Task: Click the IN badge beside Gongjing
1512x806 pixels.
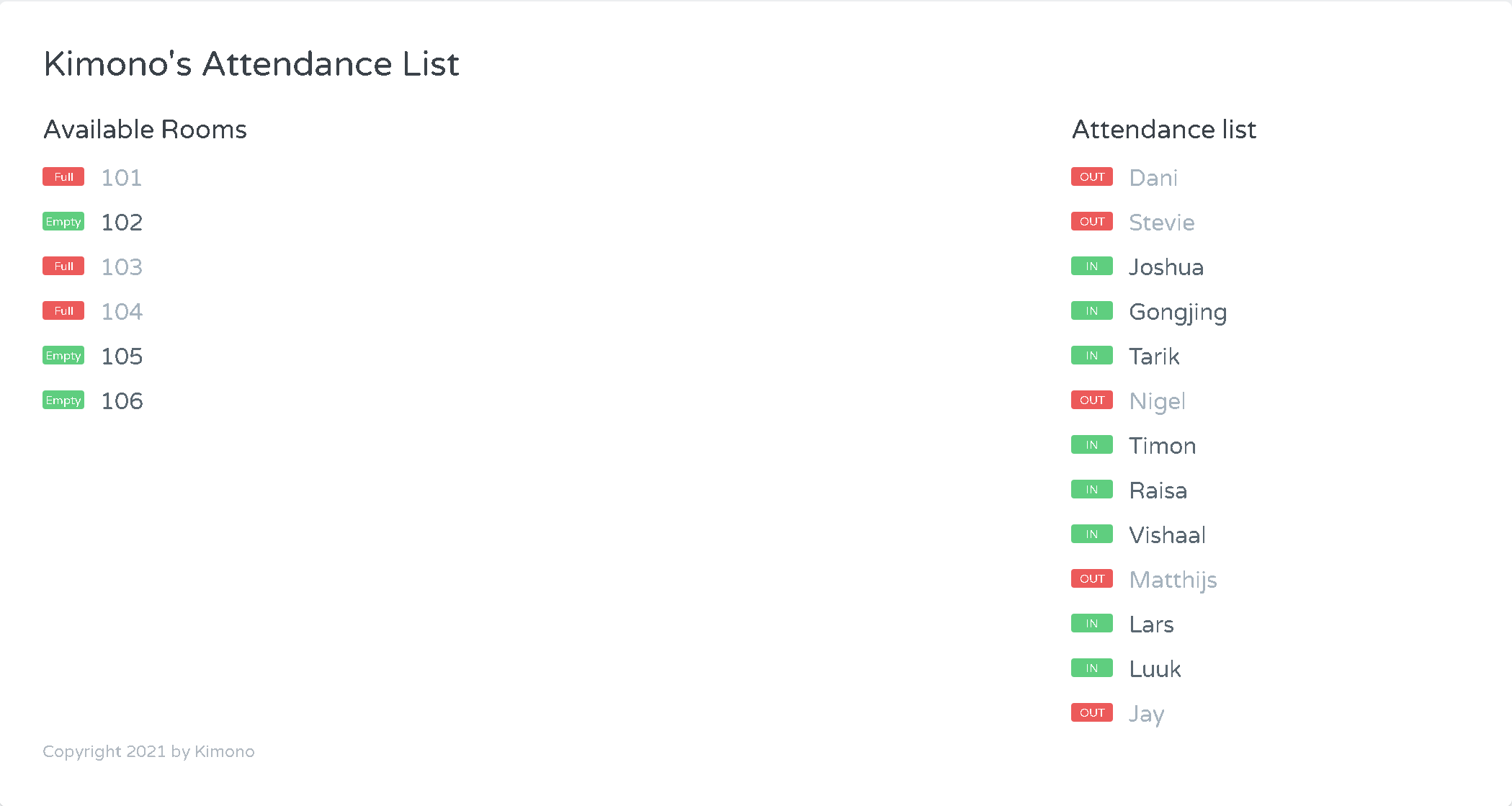Action: [x=1091, y=310]
